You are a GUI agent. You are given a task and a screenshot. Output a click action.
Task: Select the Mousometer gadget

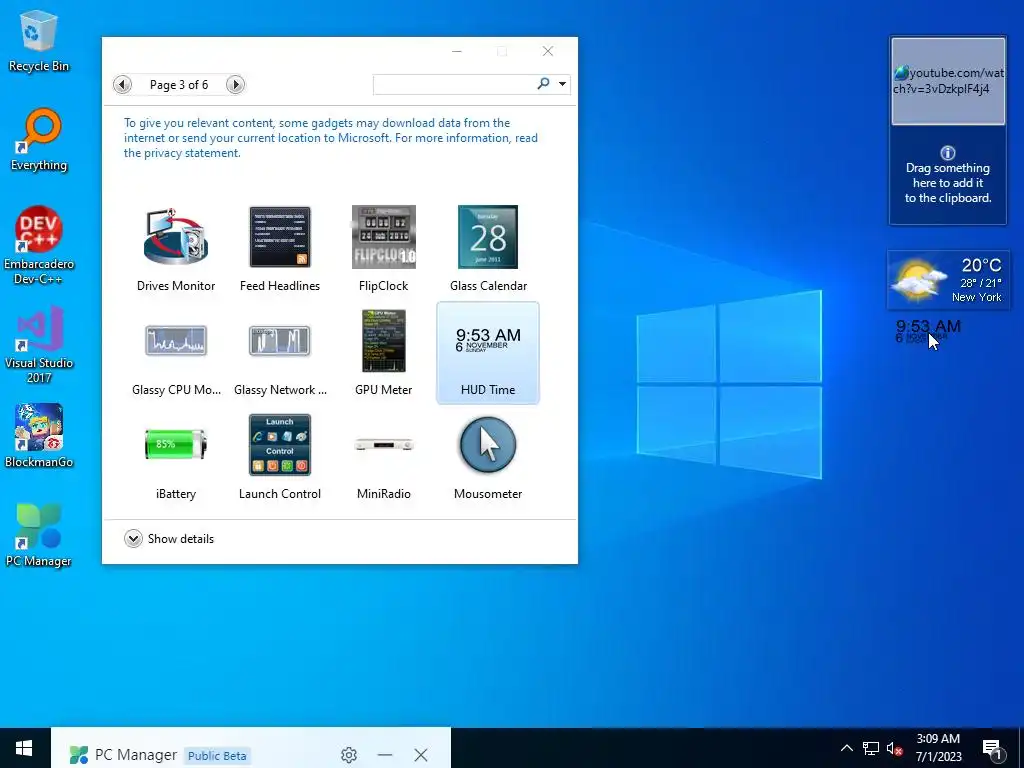[488, 456]
